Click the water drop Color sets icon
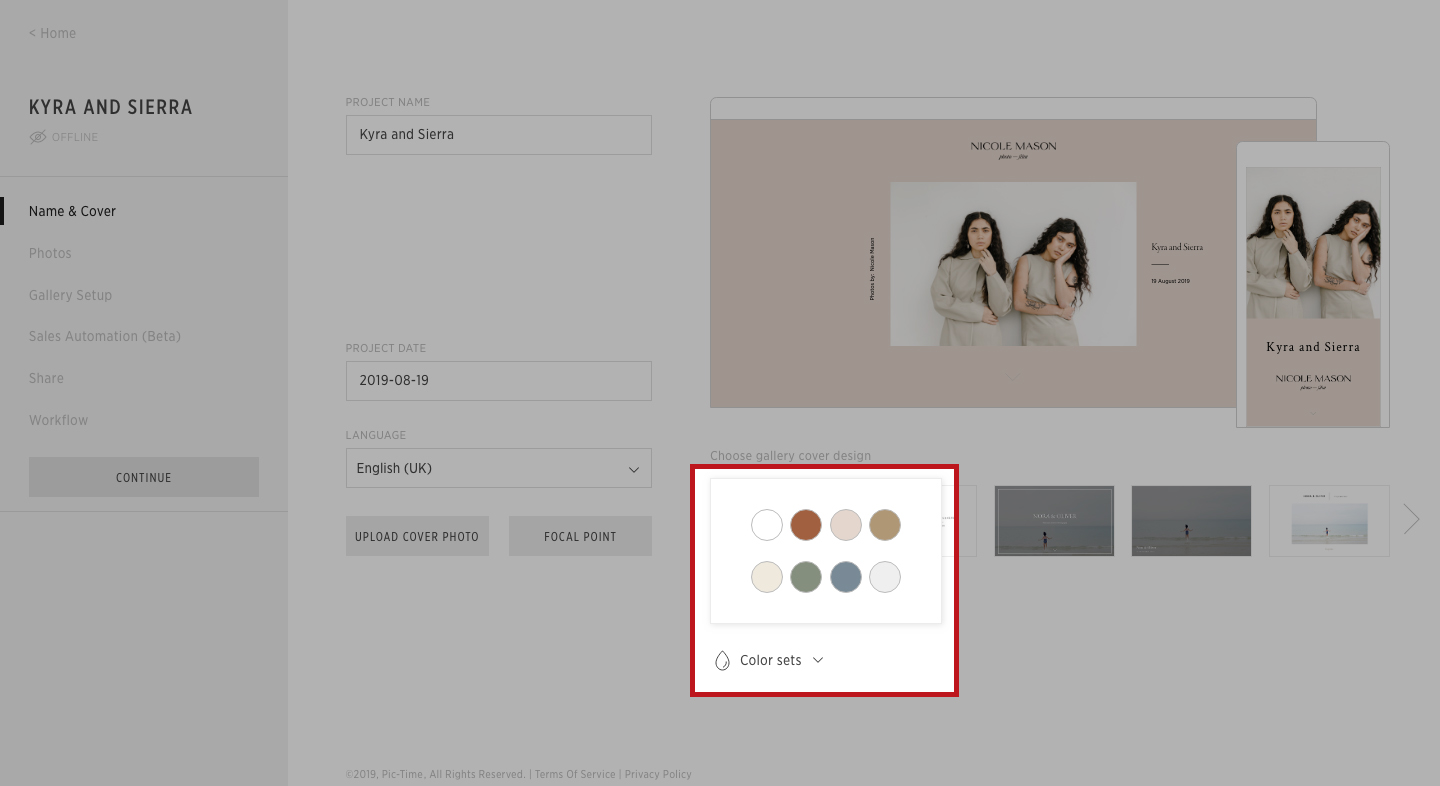1440x786 pixels. click(722, 661)
